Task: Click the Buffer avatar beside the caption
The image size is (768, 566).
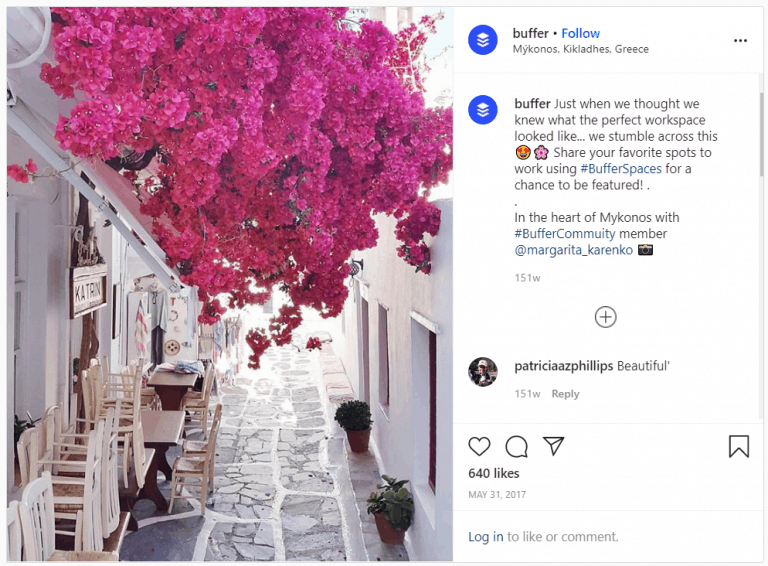Action: point(482,110)
